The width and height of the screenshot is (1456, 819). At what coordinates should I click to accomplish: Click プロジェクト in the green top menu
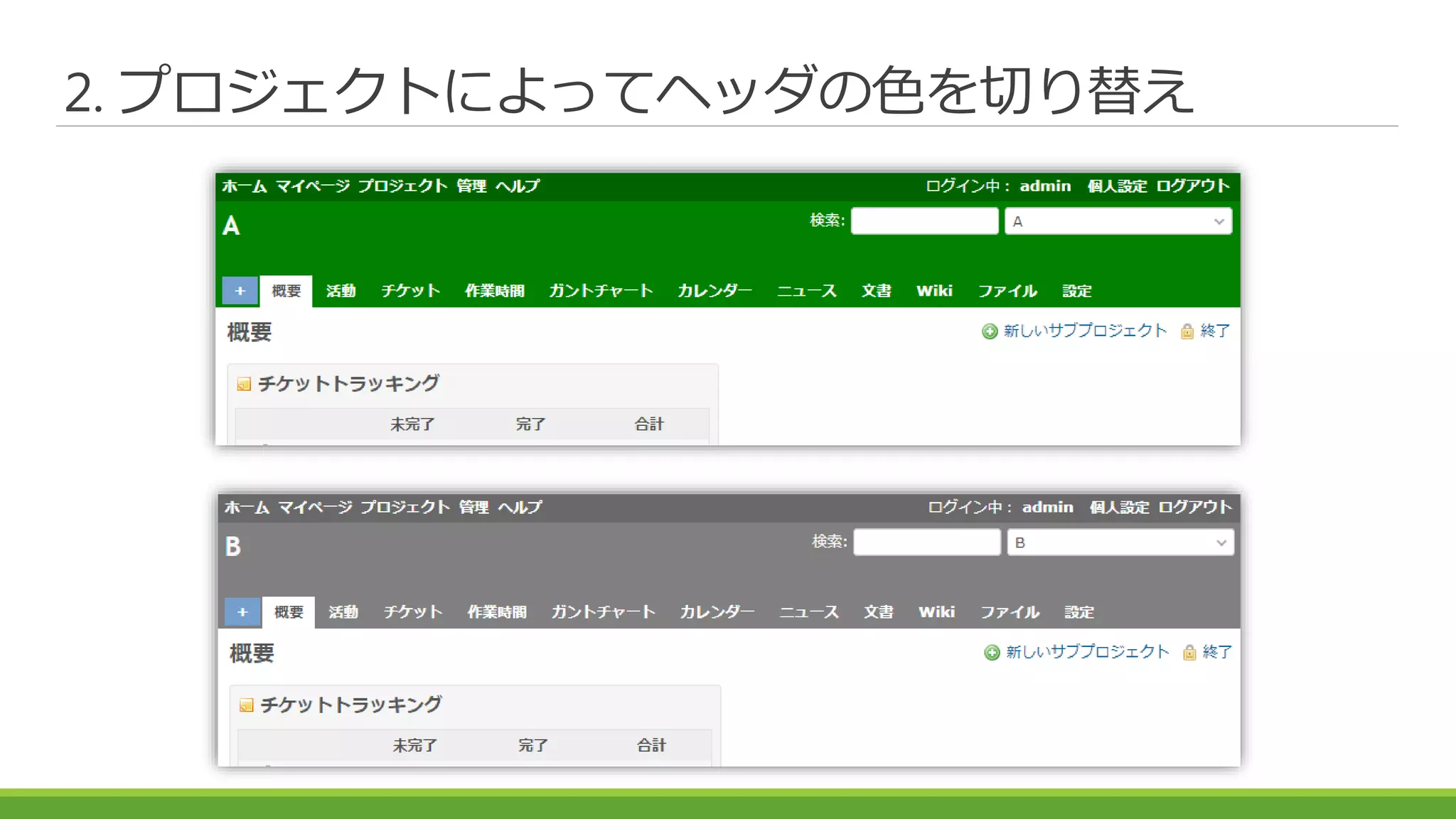402,186
